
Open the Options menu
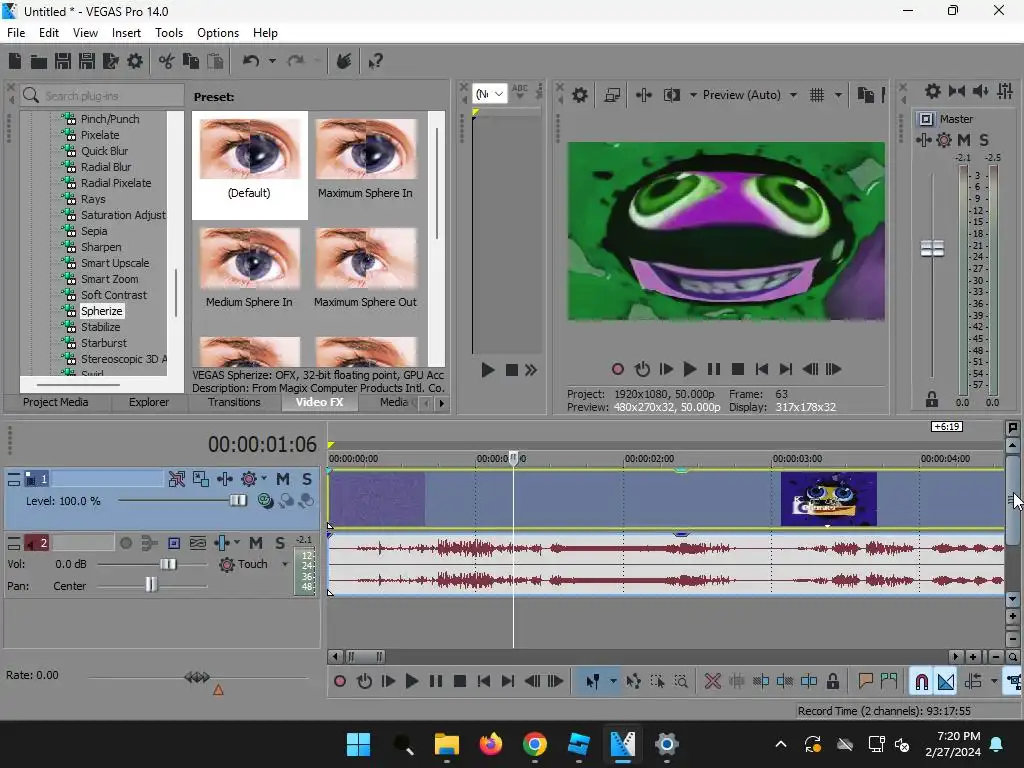pos(217,33)
